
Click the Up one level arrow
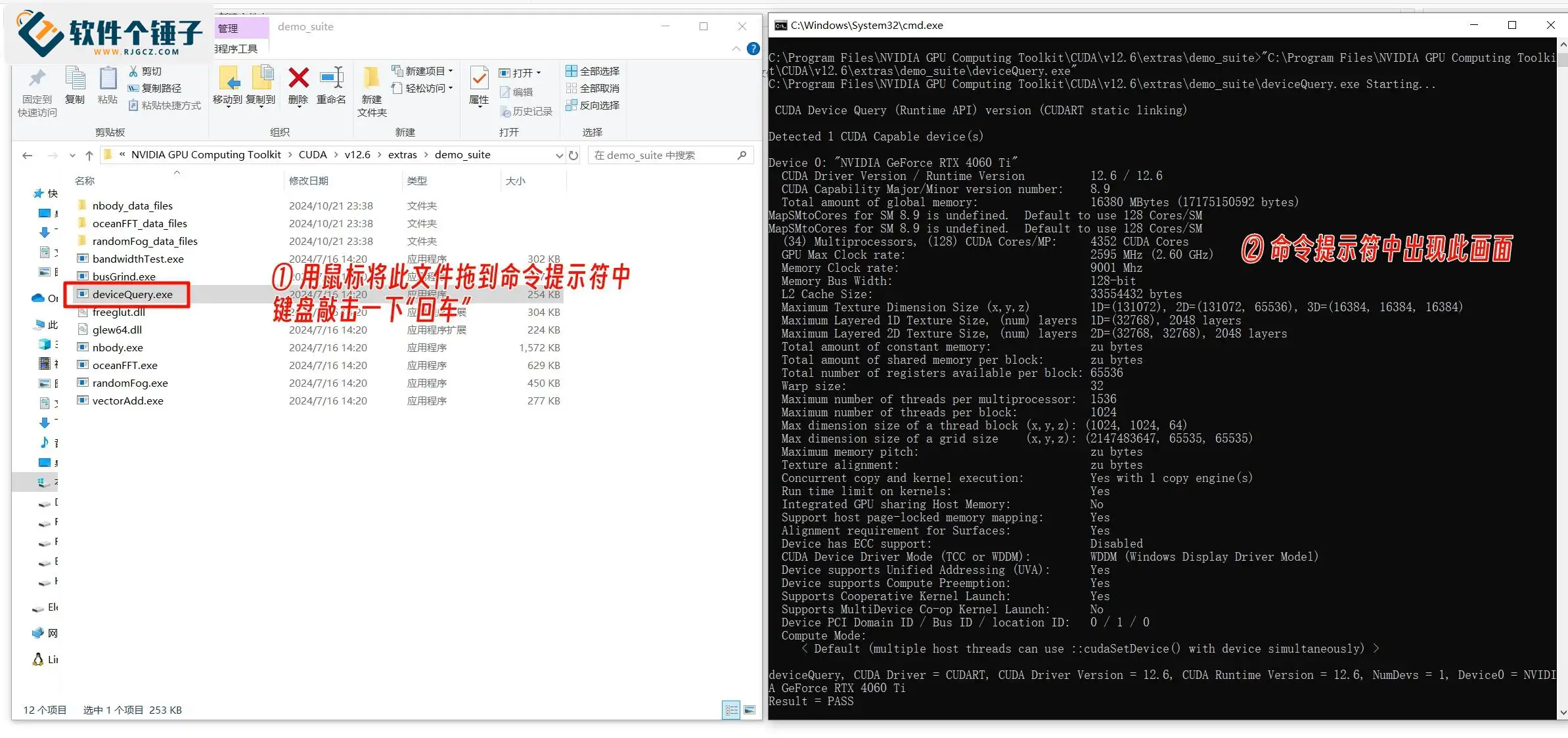click(x=89, y=156)
